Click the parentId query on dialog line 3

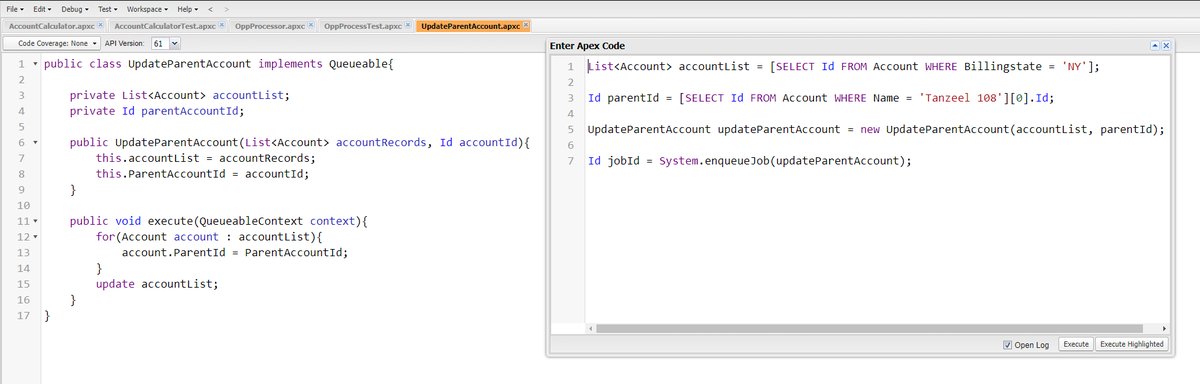(821, 98)
